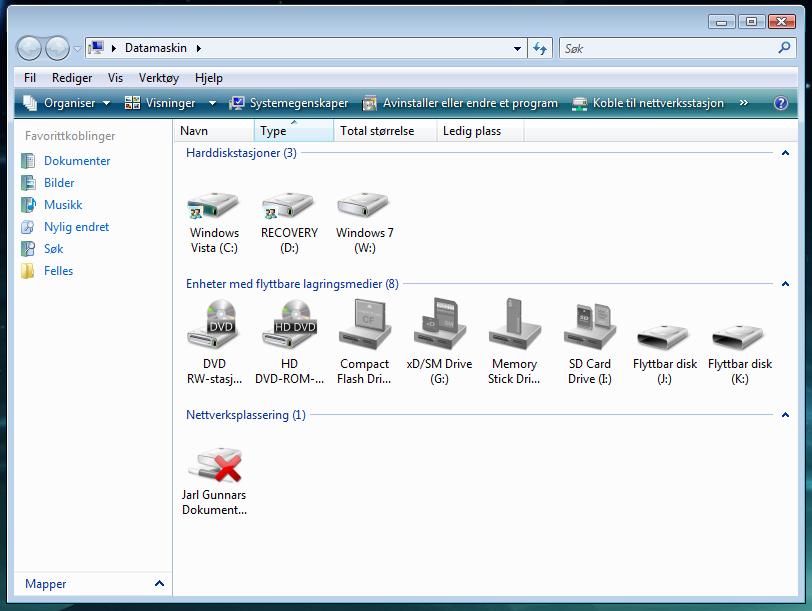Image resolution: width=812 pixels, height=611 pixels.
Task: Click Avinstaller eller endre et program
Action: tap(460, 103)
